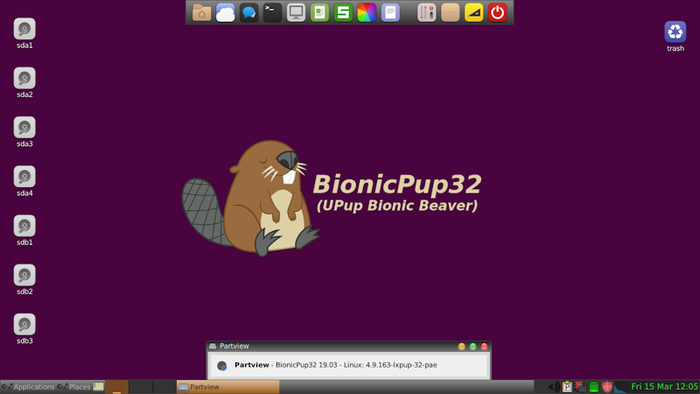This screenshot has width=700, height=394.
Task: Open the trash on the desktop
Action: [675, 36]
